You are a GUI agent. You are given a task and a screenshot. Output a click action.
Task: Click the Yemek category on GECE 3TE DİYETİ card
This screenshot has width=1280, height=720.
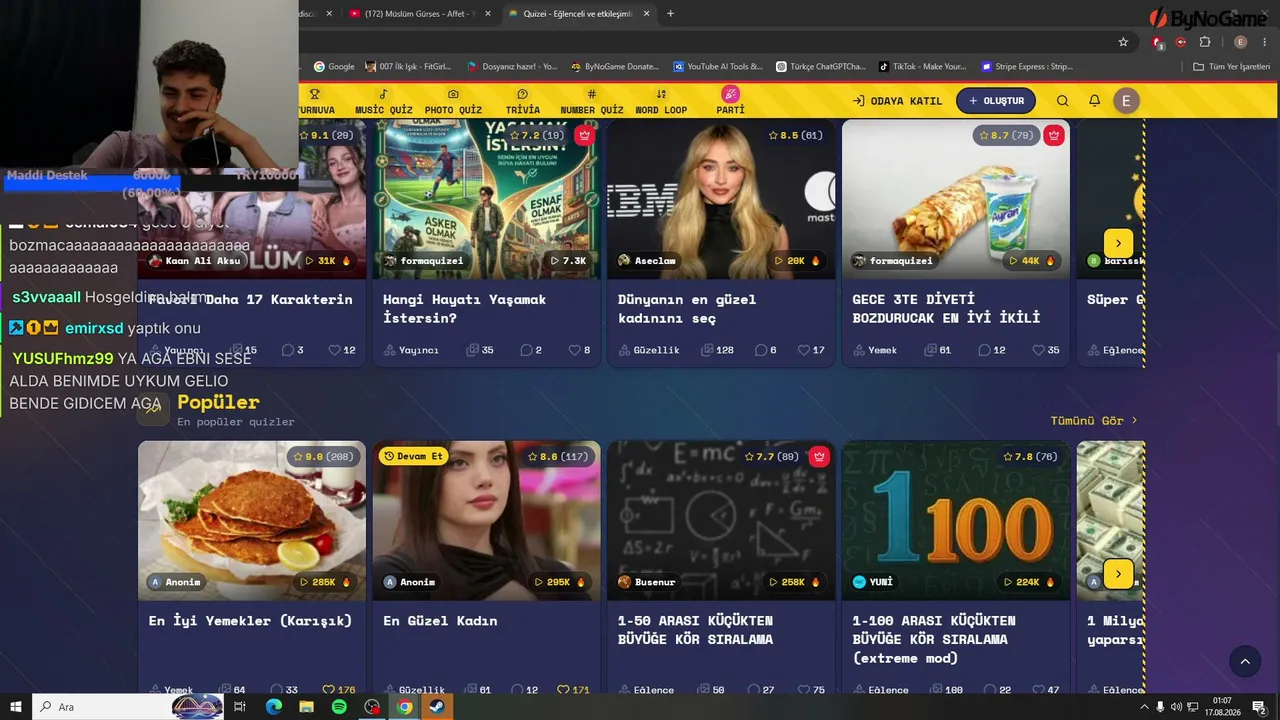(x=875, y=350)
